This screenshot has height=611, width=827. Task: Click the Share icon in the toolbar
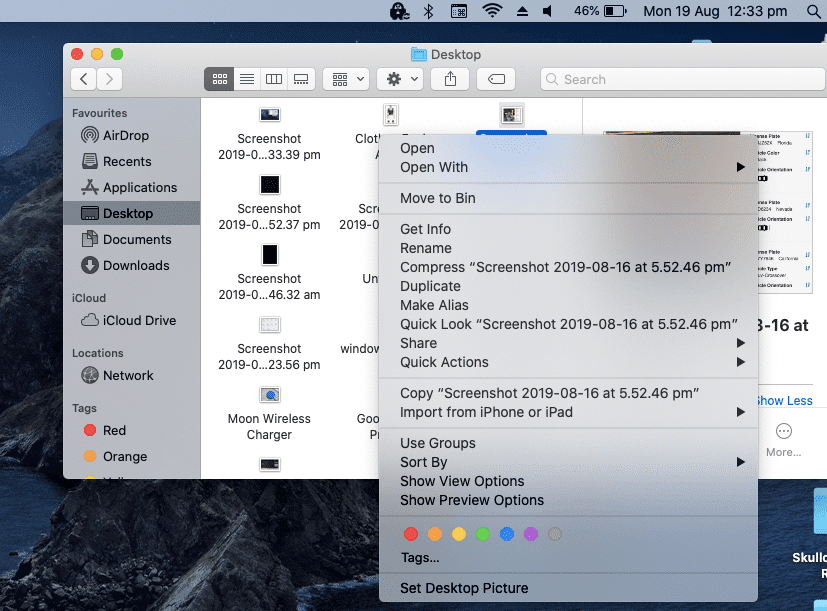click(x=449, y=79)
